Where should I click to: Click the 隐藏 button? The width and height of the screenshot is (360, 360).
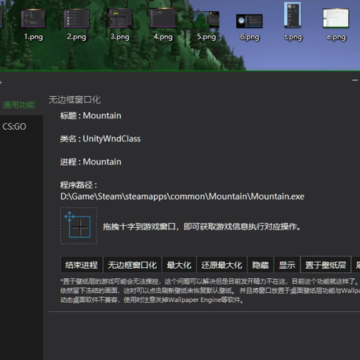pos(260,265)
